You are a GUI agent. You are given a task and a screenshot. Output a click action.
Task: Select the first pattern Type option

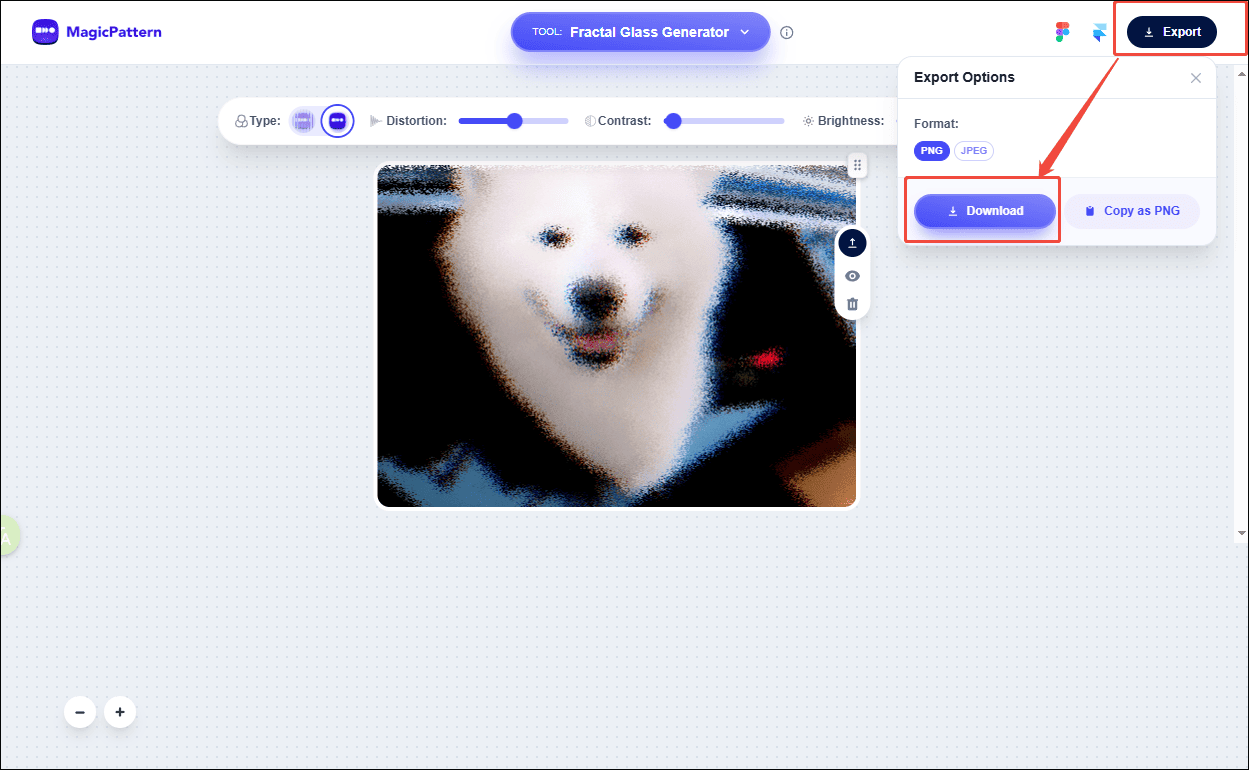(303, 120)
